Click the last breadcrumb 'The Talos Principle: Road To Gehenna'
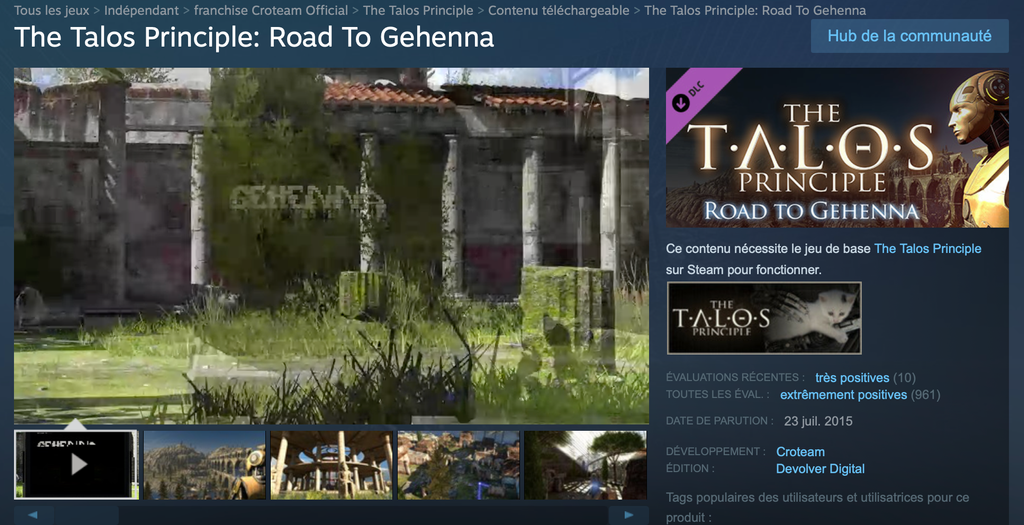Image resolution: width=1024 pixels, height=525 pixels. pyautogui.click(x=755, y=10)
